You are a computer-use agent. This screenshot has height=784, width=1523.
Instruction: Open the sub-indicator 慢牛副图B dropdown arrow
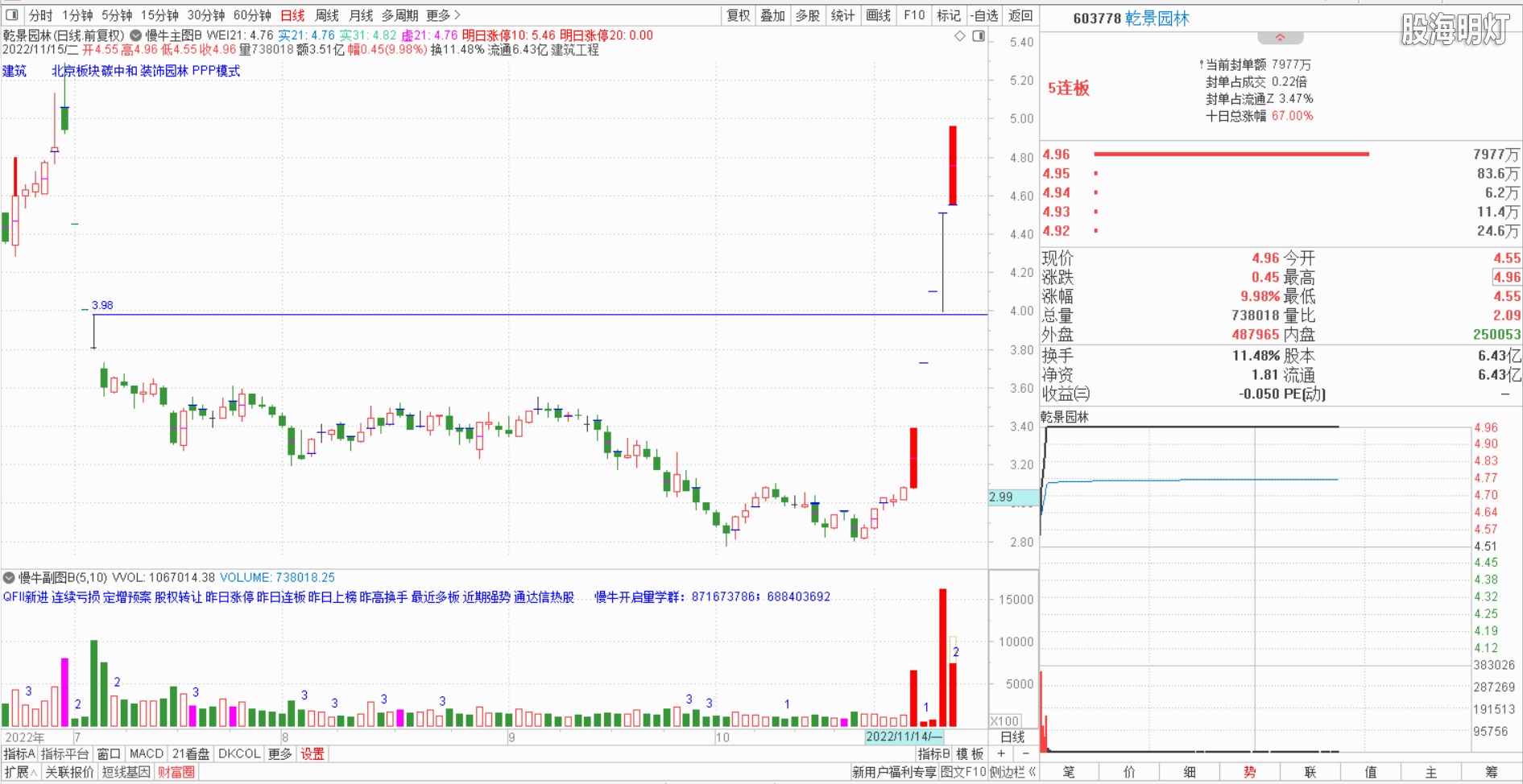click(9, 577)
